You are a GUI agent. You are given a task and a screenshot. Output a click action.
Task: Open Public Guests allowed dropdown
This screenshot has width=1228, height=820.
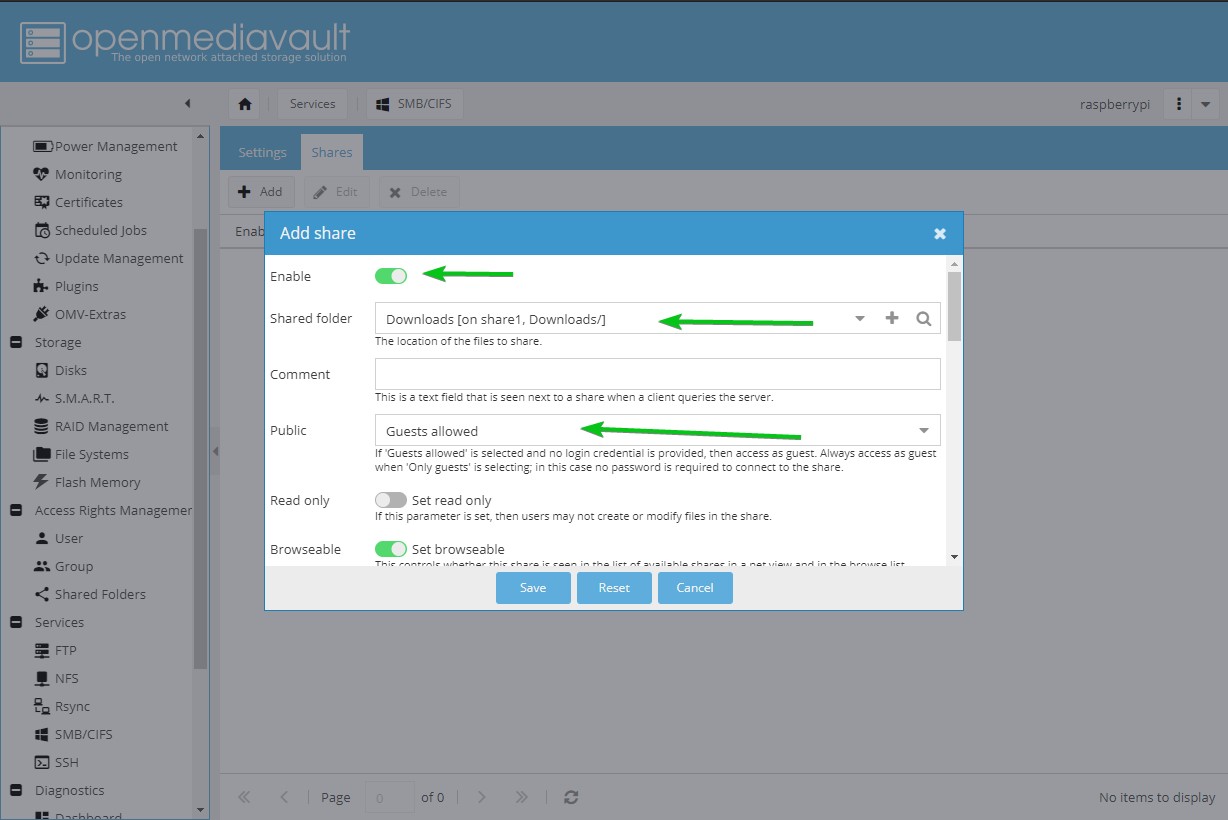658,430
